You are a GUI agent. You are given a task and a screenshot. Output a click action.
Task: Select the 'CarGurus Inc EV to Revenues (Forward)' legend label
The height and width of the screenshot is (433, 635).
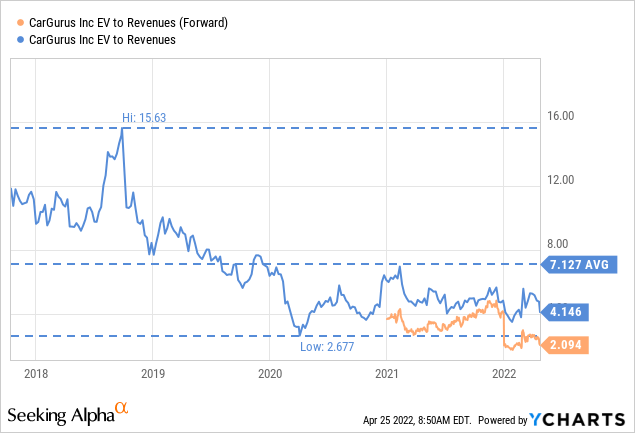(x=128, y=23)
